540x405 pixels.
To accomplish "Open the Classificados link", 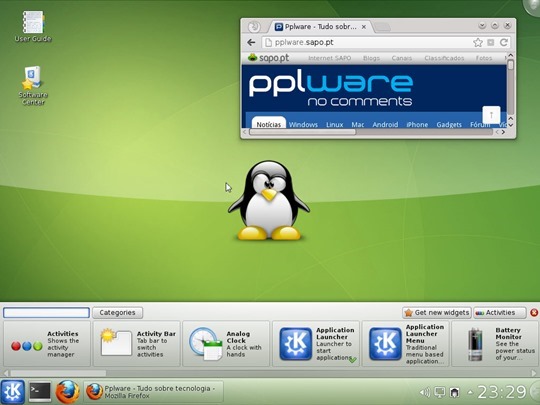I will click(444, 58).
